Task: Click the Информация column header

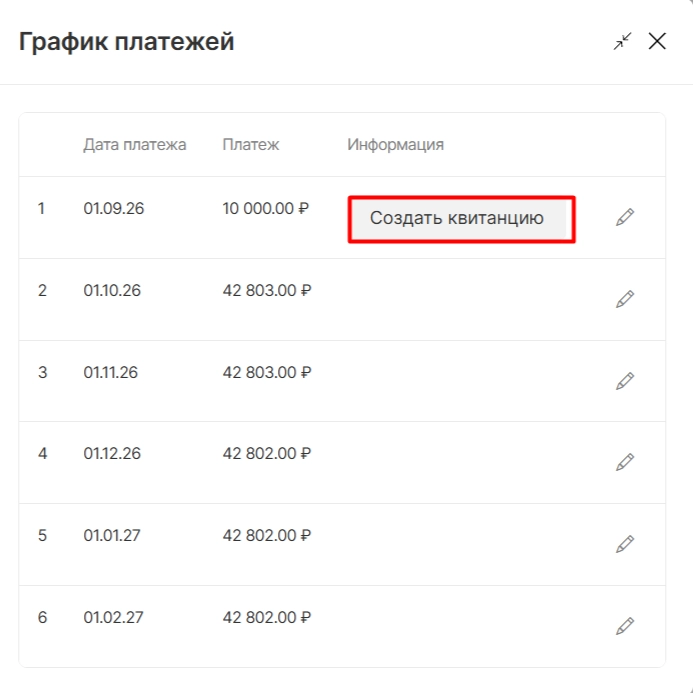Action: (396, 145)
